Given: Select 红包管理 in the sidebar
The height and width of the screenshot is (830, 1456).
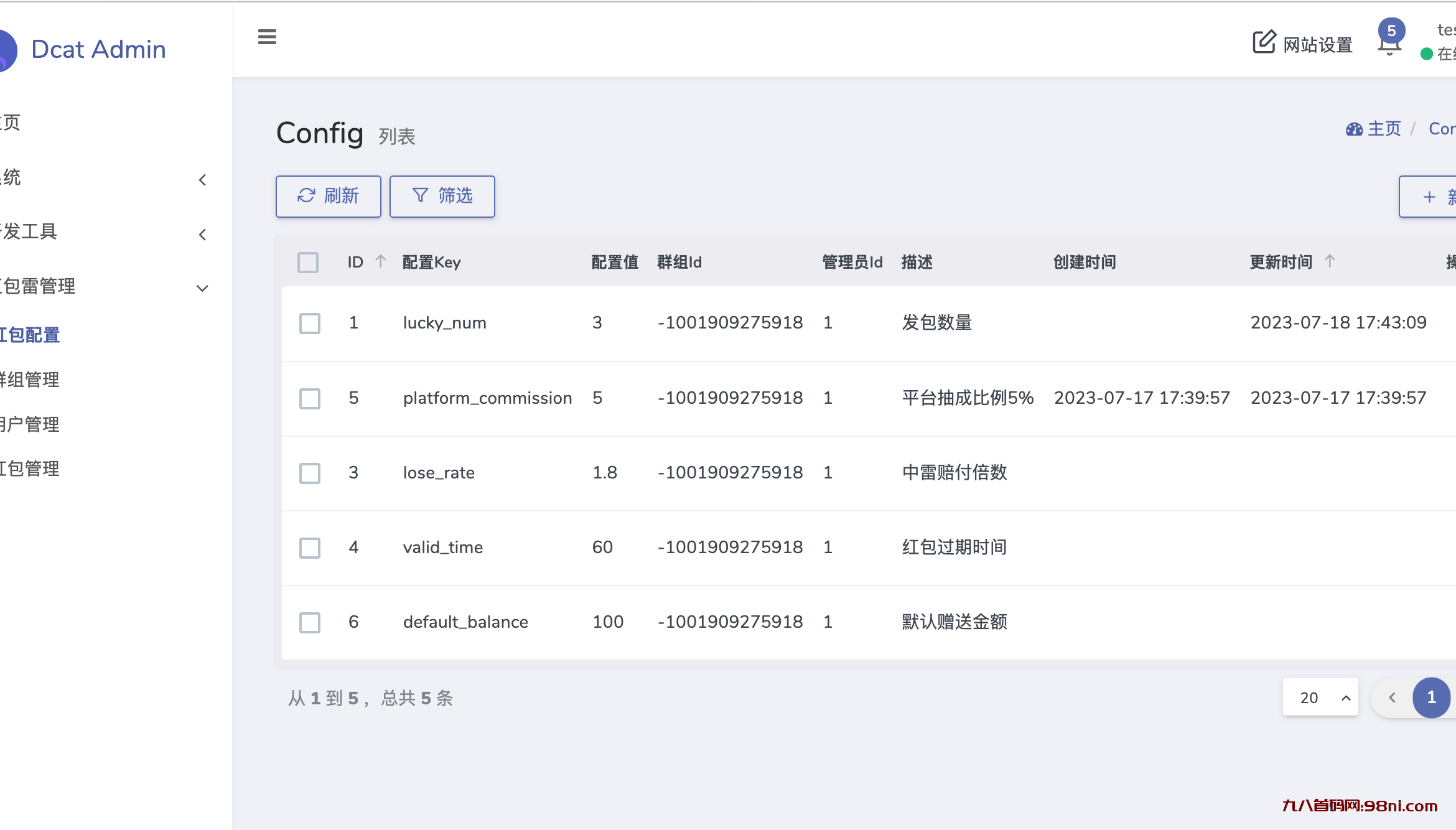Looking at the screenshot, I should click(x=29, y=469).
